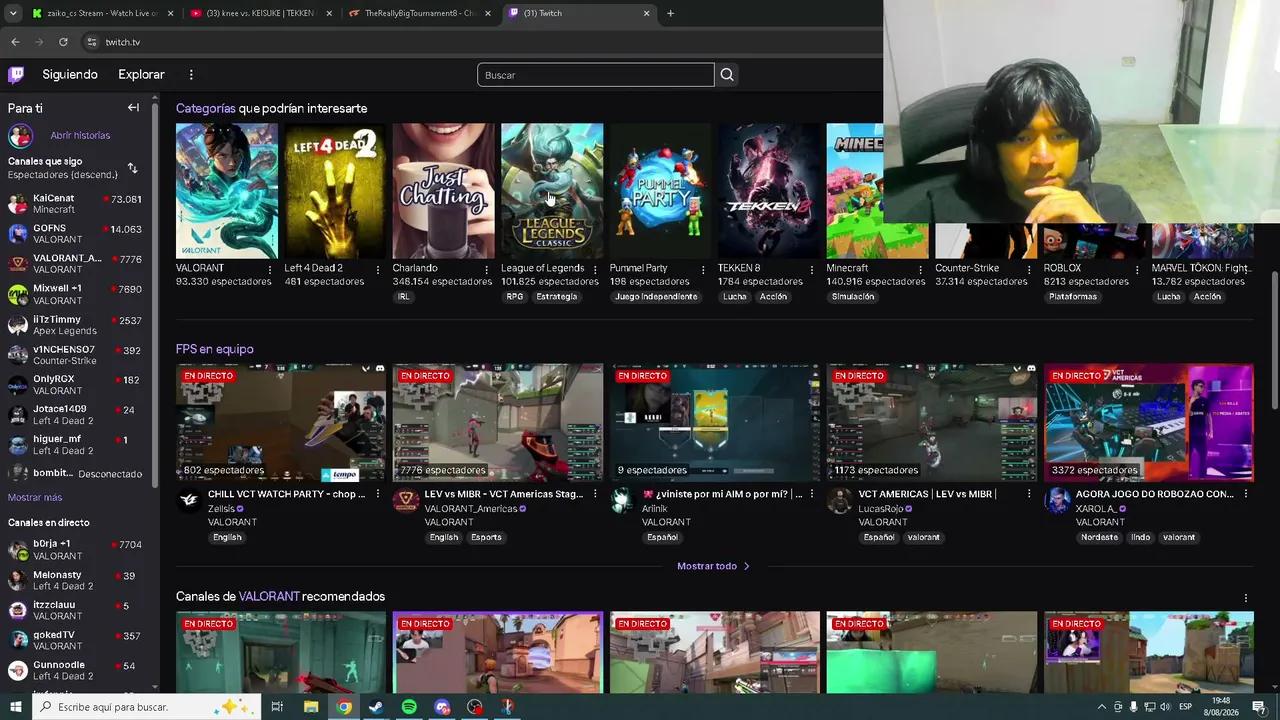1280x720 pixels.
Task: Open options menu of the LucasRojo stream
Action: click(1028, 494)
